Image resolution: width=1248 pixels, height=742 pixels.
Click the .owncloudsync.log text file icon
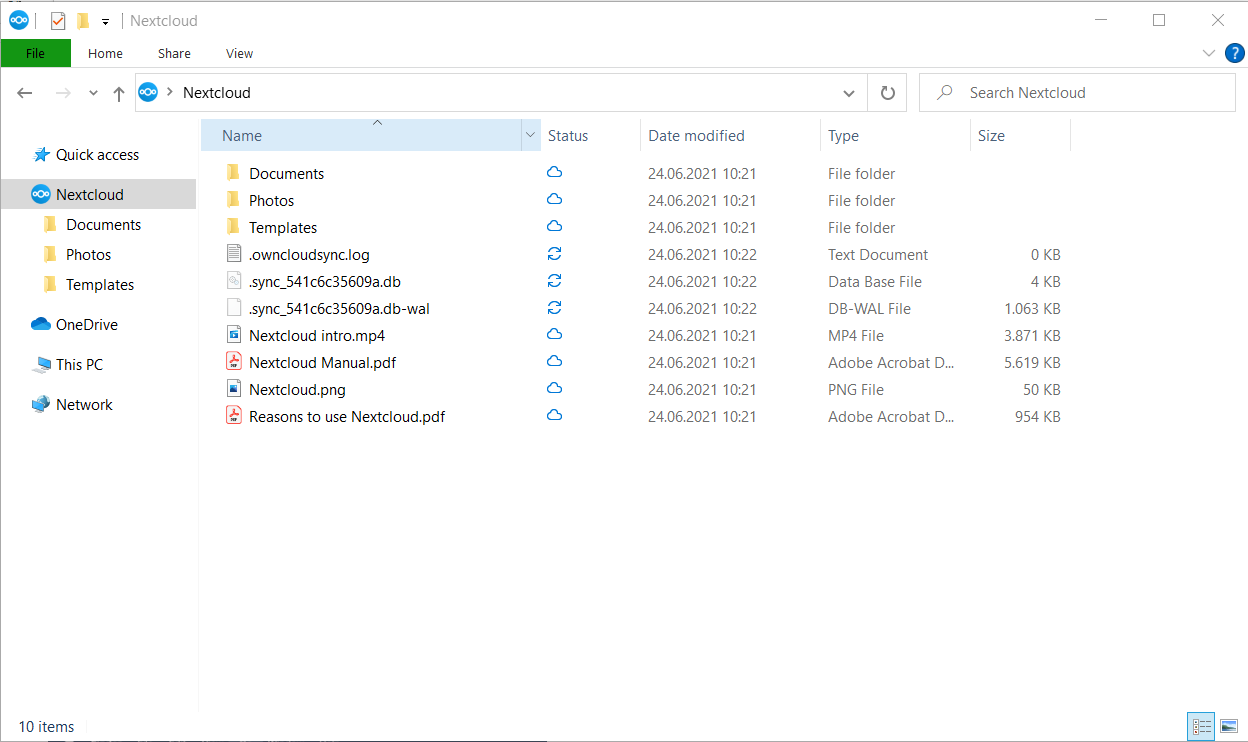[234, 254]
